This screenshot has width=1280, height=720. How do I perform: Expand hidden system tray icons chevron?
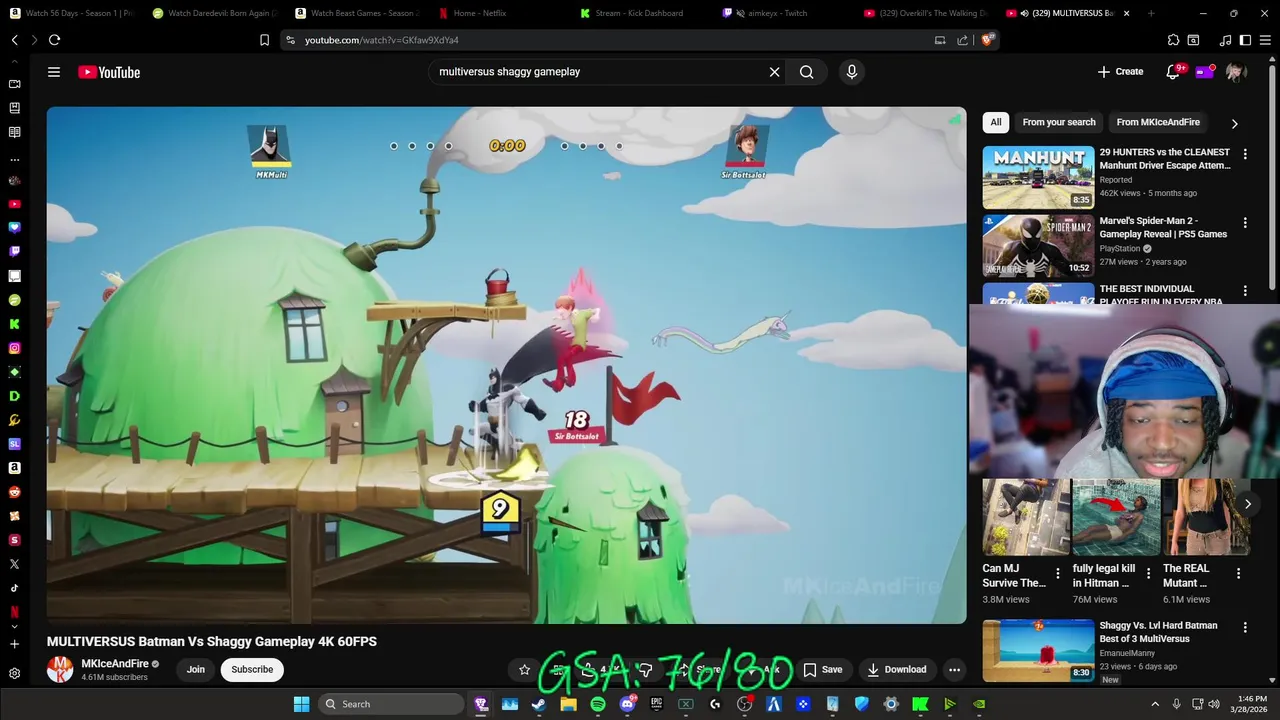click(x=1155, y=704)
